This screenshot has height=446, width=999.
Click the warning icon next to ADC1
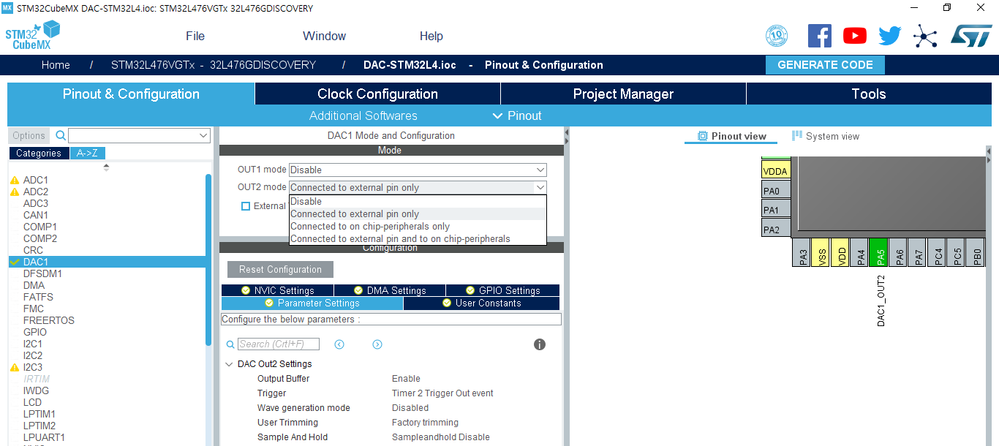15,180
